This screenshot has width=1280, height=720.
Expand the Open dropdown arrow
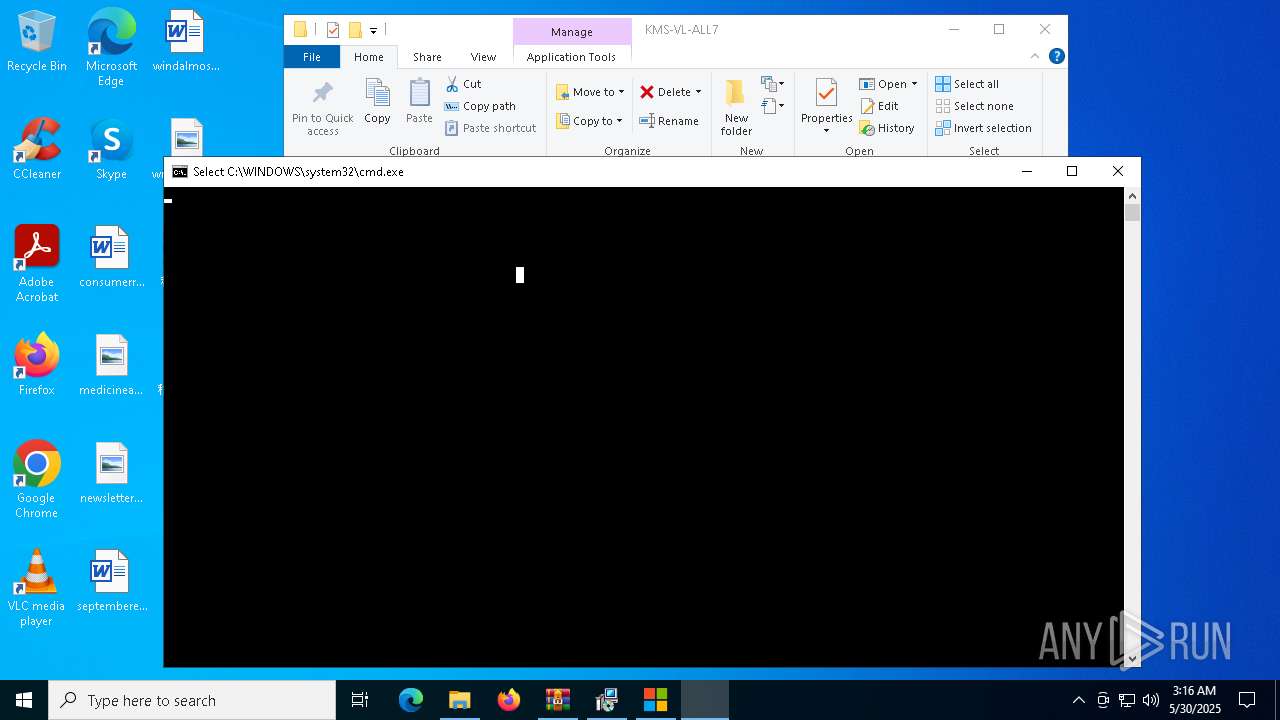coord(914,84)
